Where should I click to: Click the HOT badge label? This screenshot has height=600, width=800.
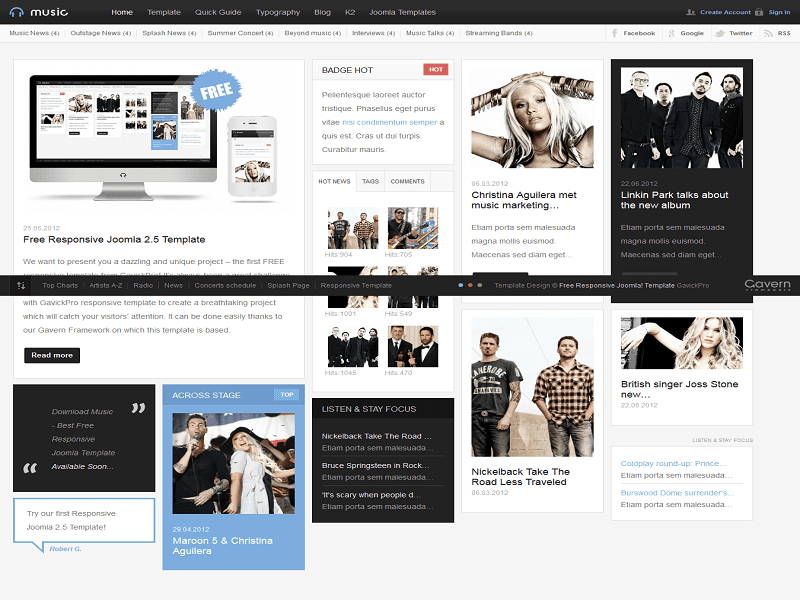tap(436, 69)
